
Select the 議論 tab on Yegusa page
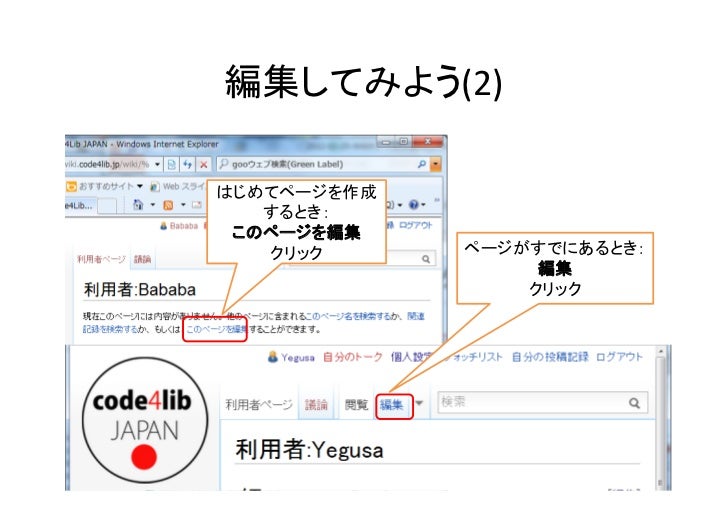[316, 405]
